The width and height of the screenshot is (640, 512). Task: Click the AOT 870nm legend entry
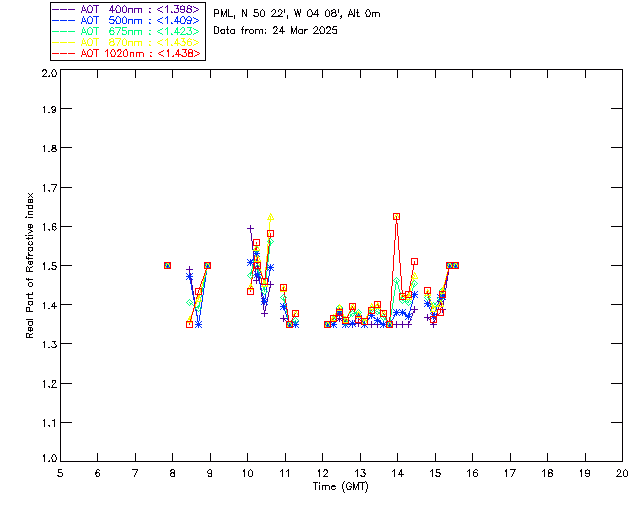(x=127, y=42)
